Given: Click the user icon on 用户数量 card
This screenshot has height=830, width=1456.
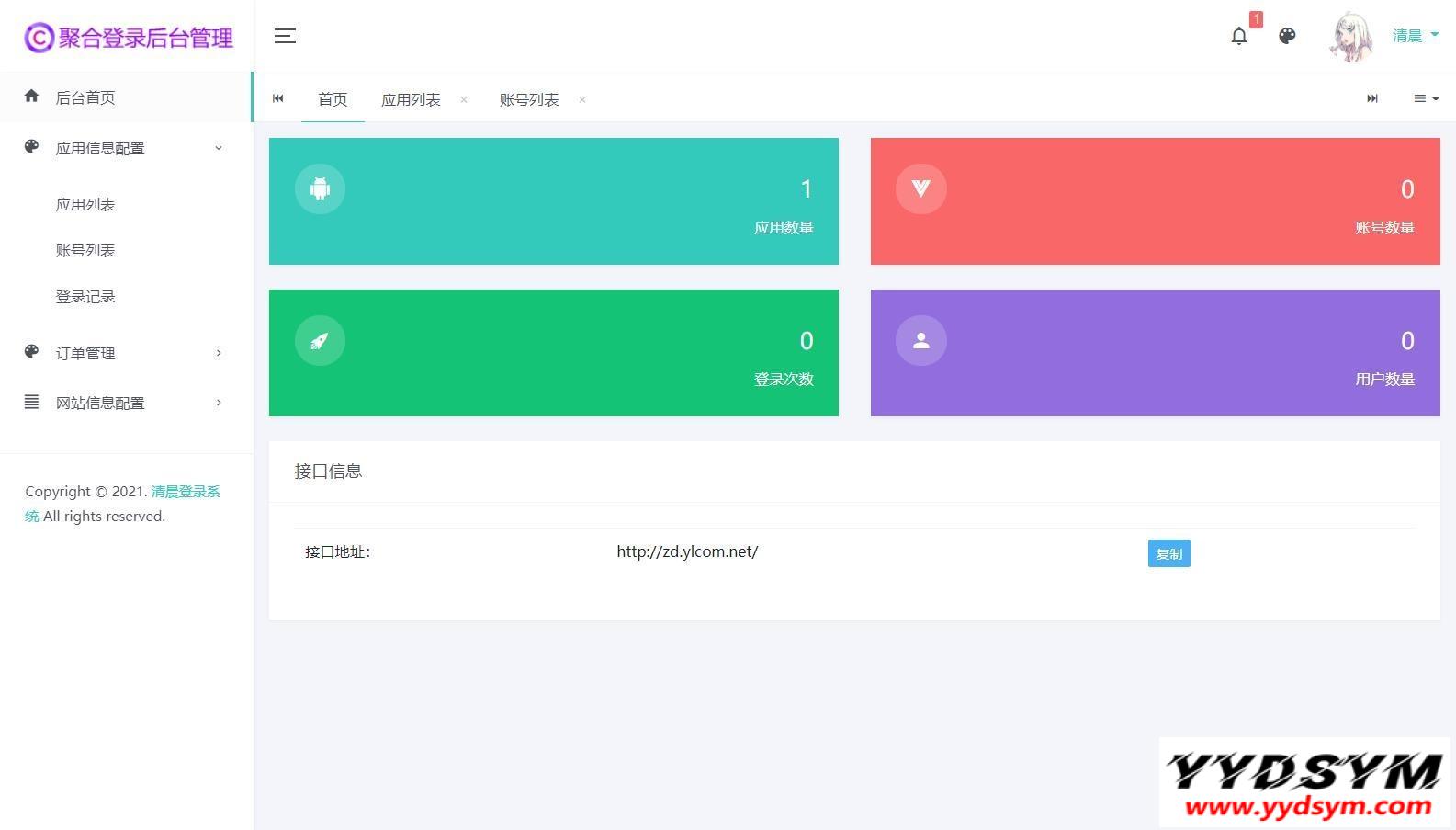Looking at the screenshot, I should (x=921, y=340).
